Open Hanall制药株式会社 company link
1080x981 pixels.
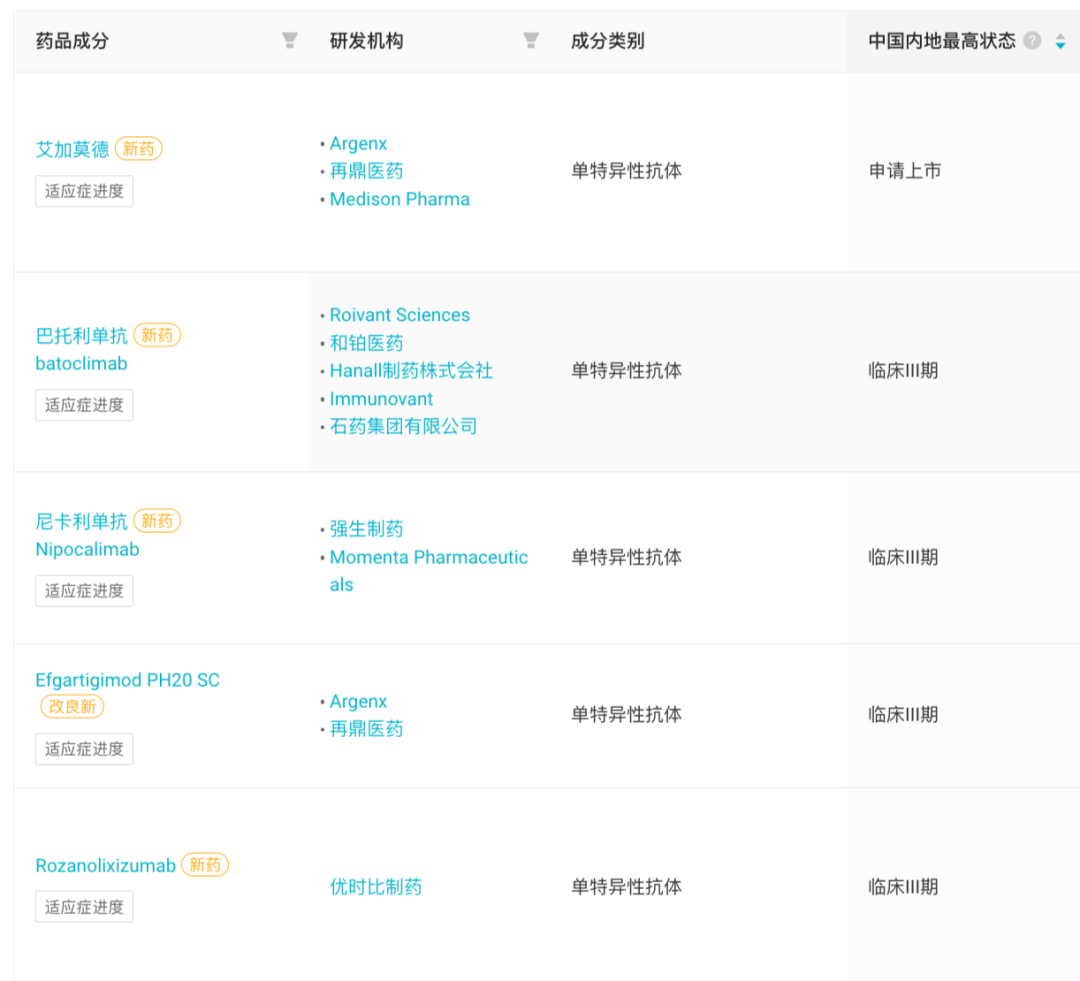pos(411,371)
